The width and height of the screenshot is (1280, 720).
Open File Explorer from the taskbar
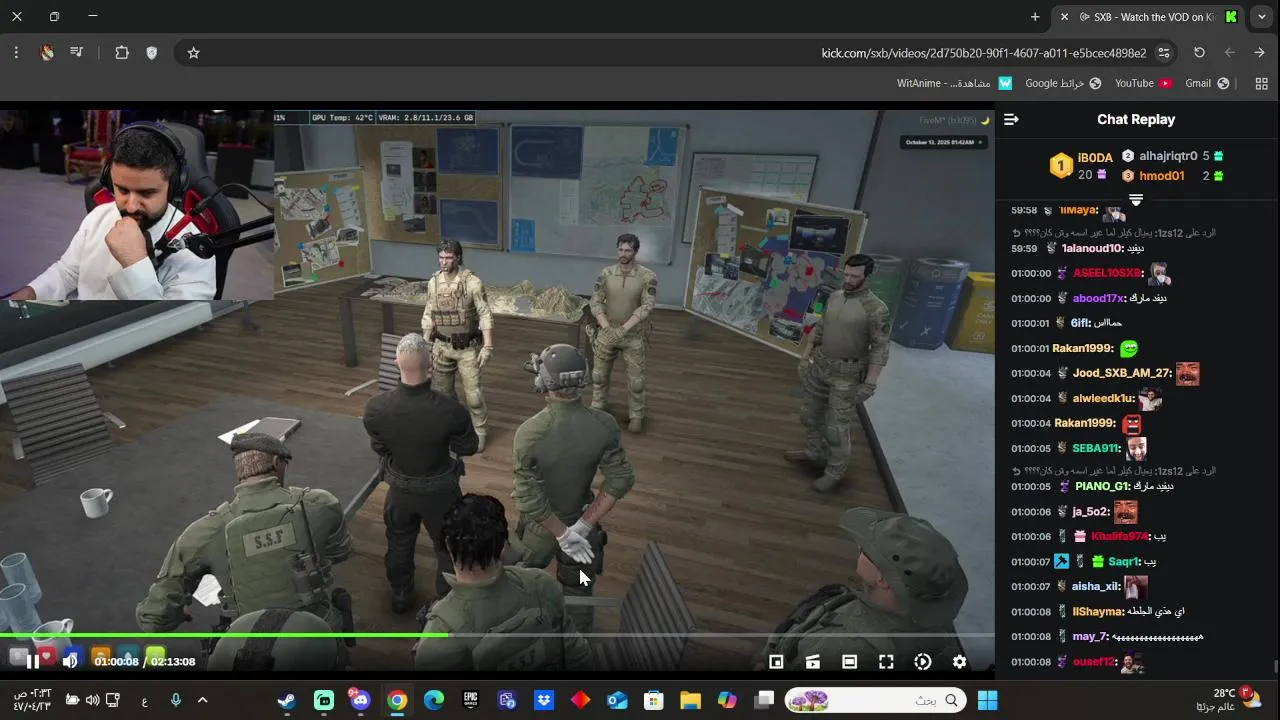pos(690,700)
